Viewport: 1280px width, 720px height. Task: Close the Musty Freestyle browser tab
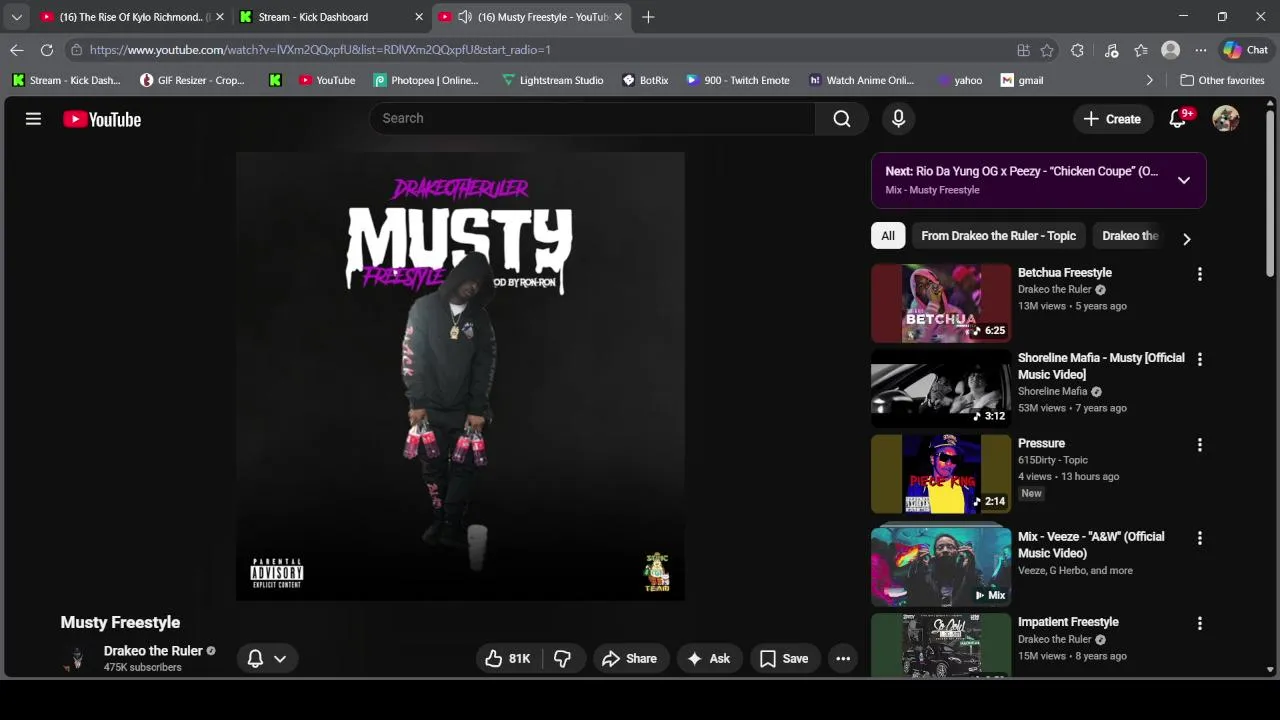click(x=618, y=17)
